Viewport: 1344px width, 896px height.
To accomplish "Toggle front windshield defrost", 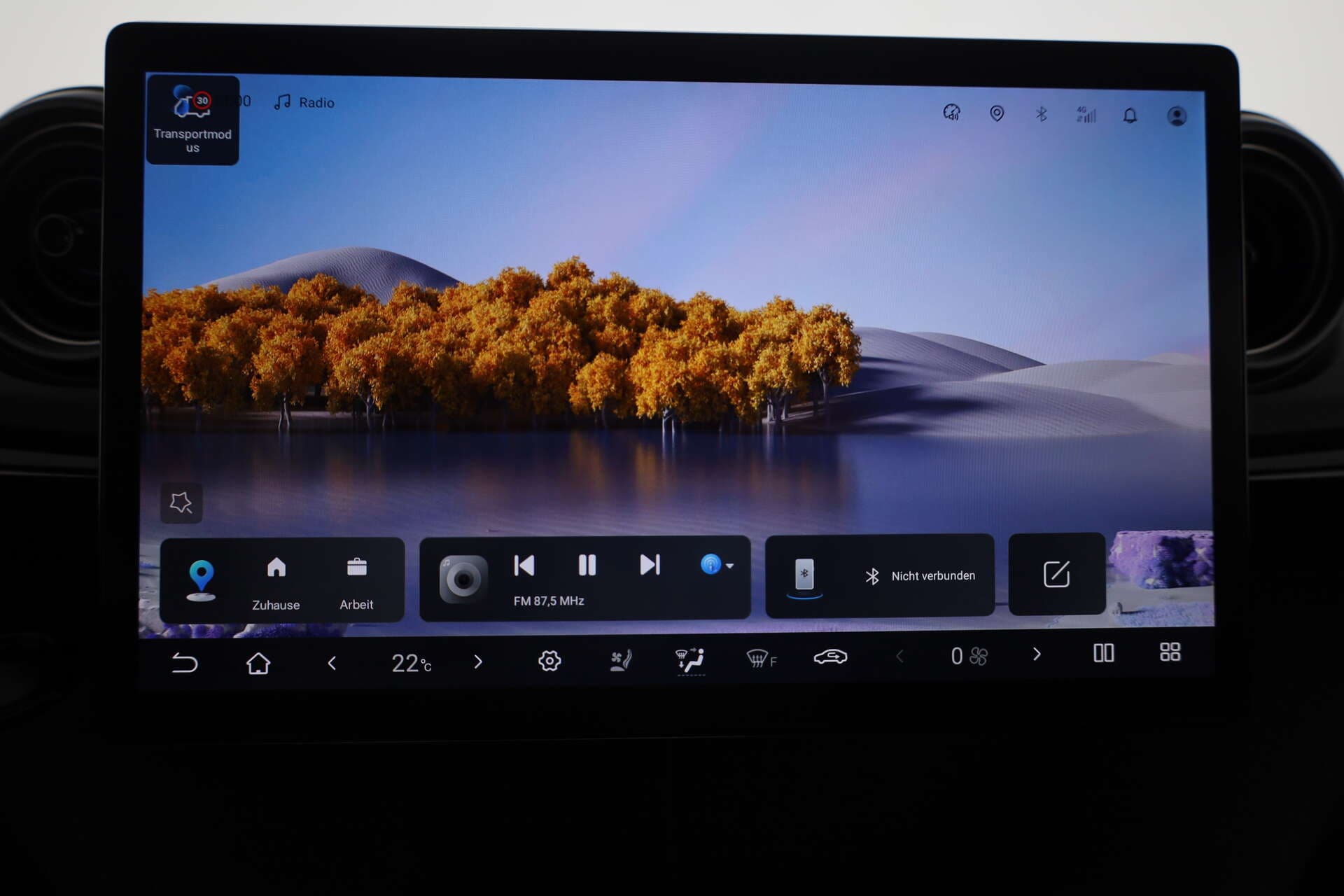I will coord(762,658).
